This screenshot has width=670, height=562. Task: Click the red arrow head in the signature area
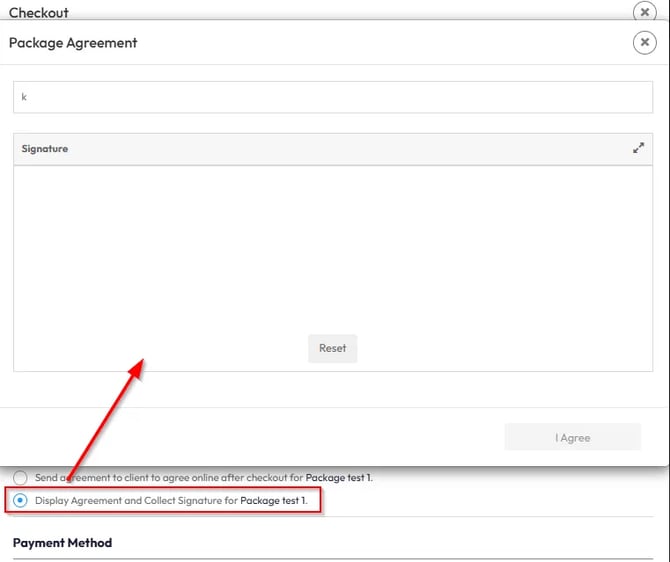[x=140, y=366]
